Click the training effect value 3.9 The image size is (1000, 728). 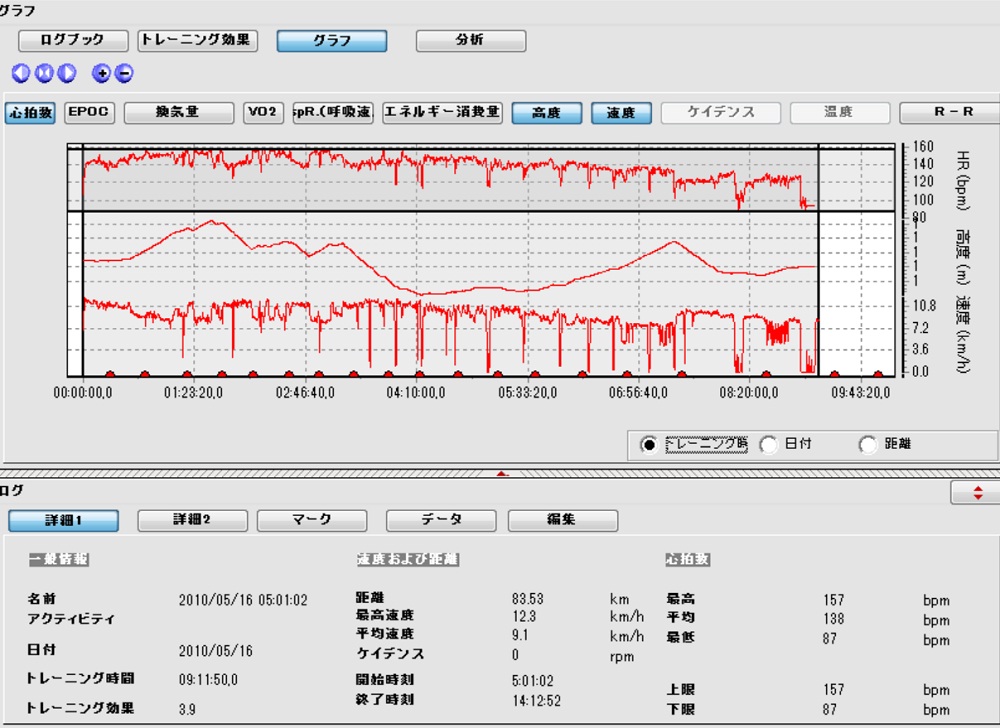click(187, 709)
